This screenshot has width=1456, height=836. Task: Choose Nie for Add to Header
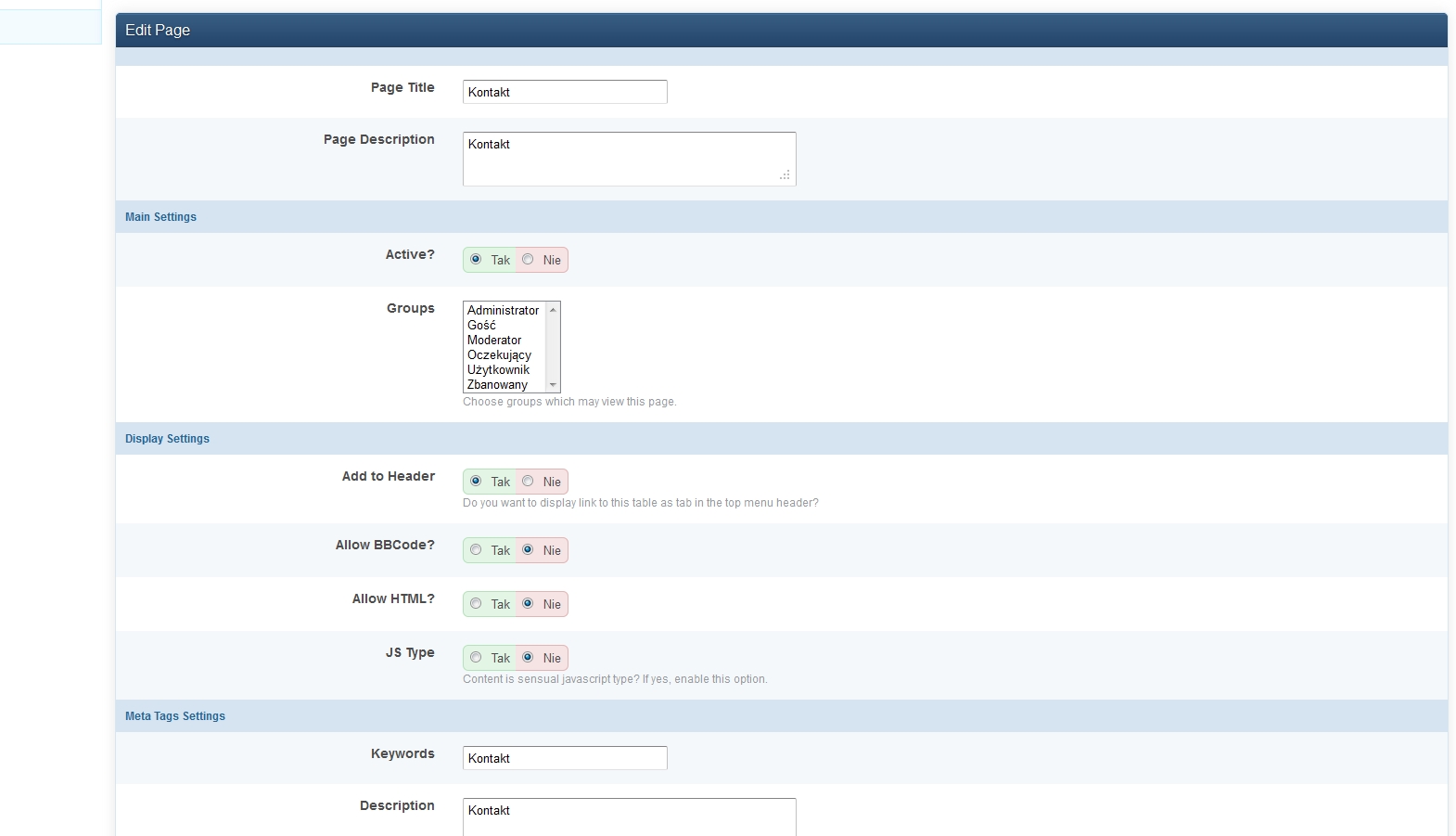[528, 482]
